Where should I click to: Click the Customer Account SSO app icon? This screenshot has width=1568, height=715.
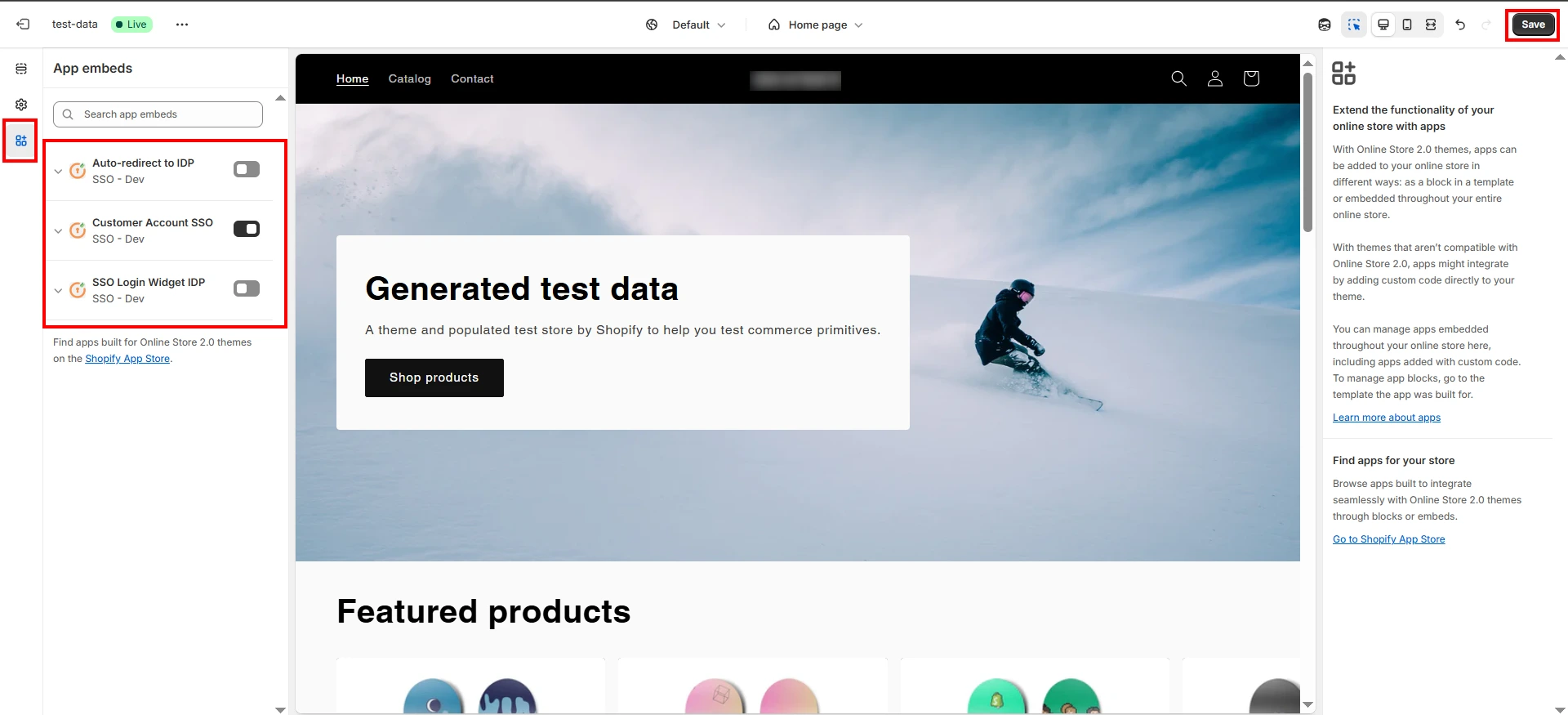pos(78,230)
